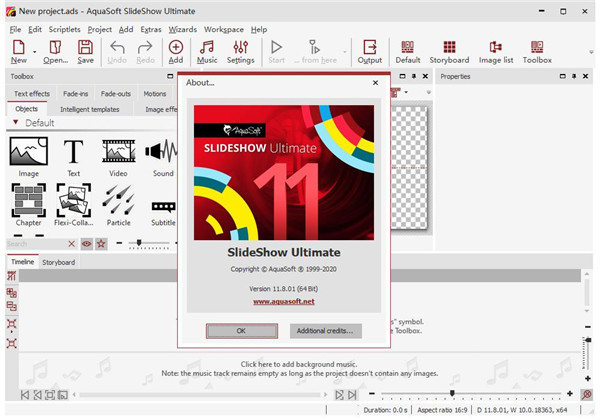Adjust the Toolbox icon size slider
The width and height of the screenshot is (600, 420).
139,243
